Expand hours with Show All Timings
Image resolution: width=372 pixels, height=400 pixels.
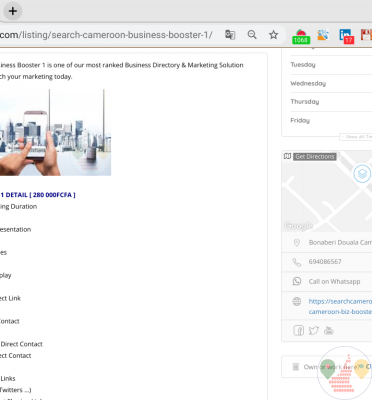356,137
